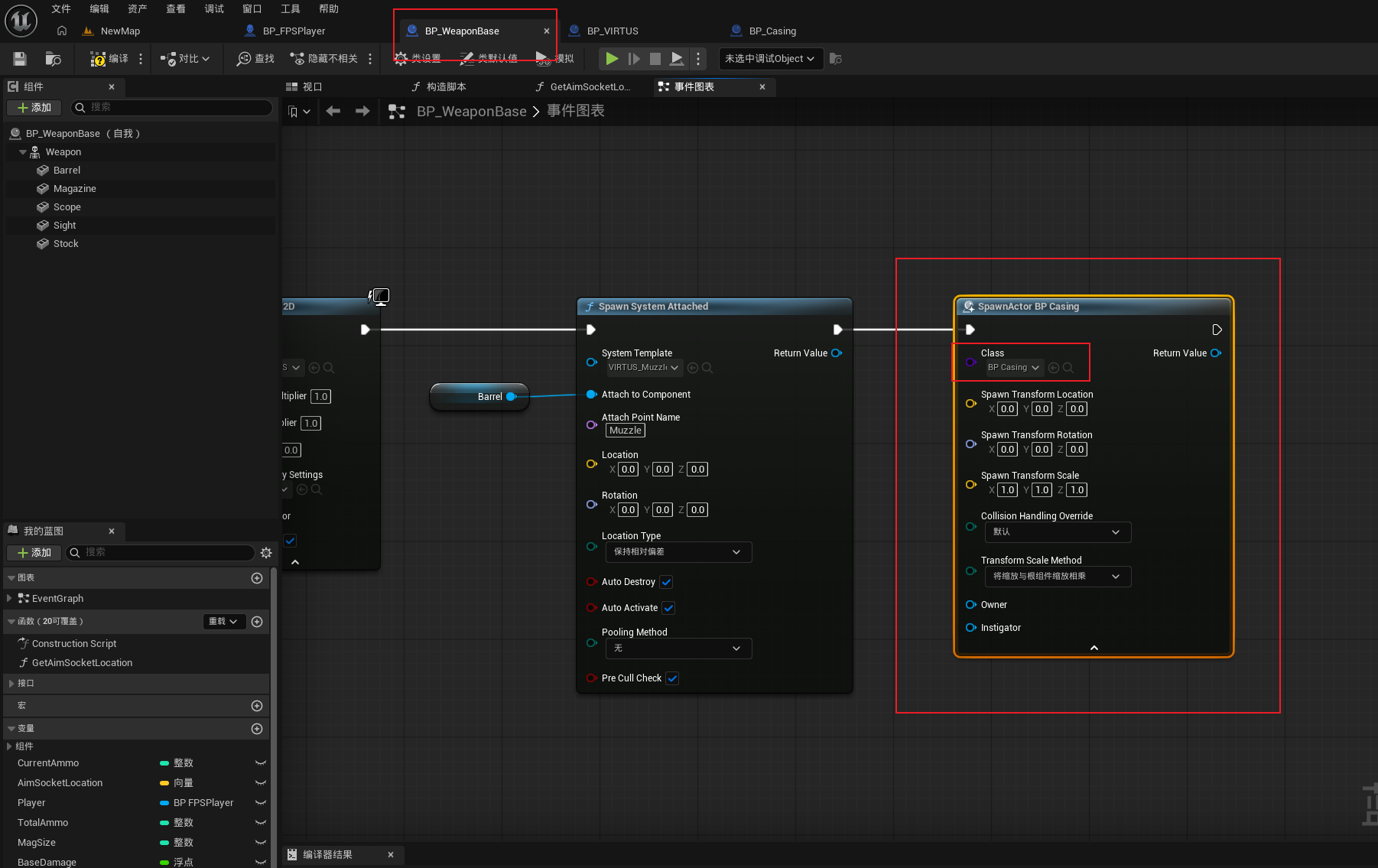This screenshot has height=868, width=1378.
Task: Open 类默认值 class defaults
Action: (489, 59)
